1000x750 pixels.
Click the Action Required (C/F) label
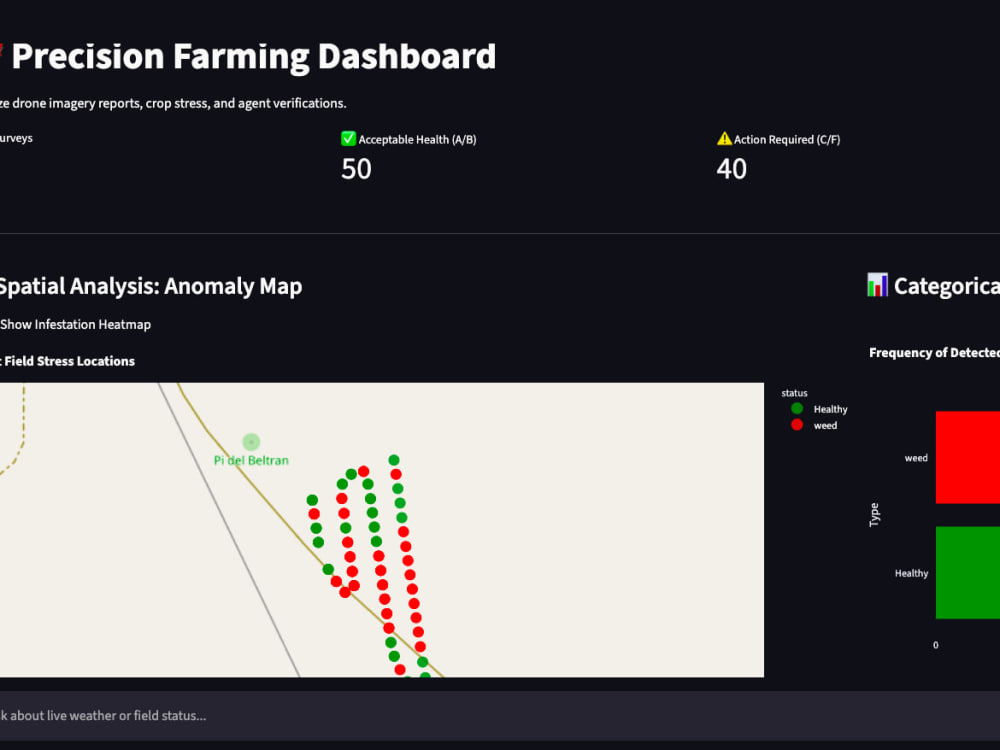[x=787, y=140]
